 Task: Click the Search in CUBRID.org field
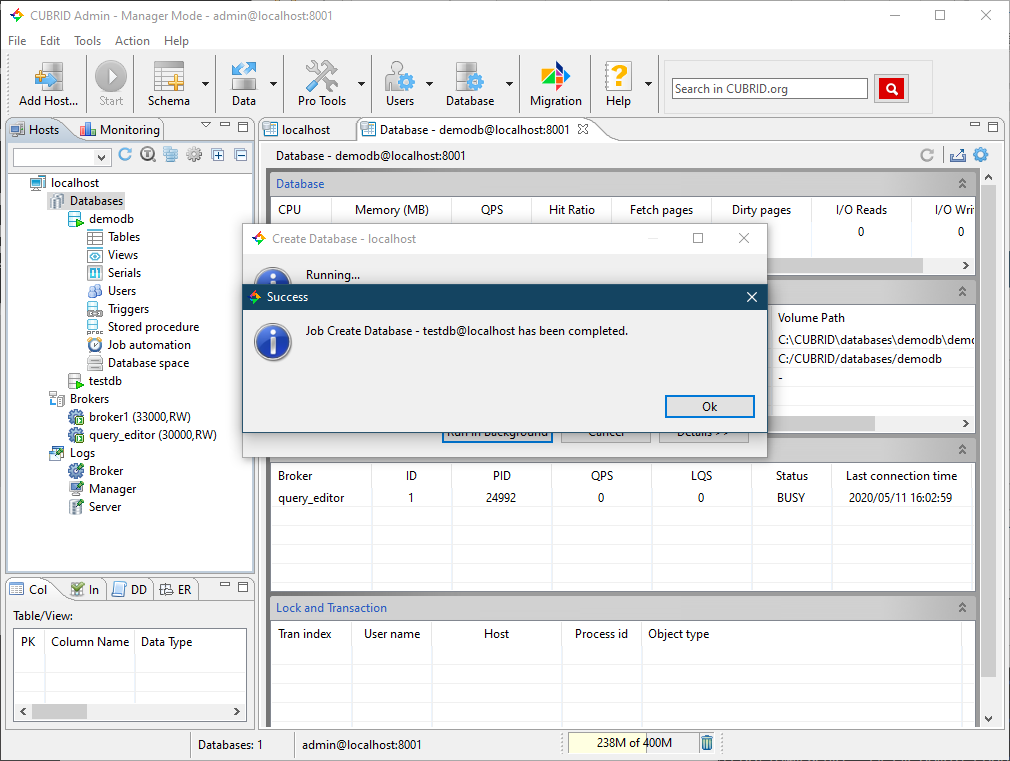tap(769, 89)
